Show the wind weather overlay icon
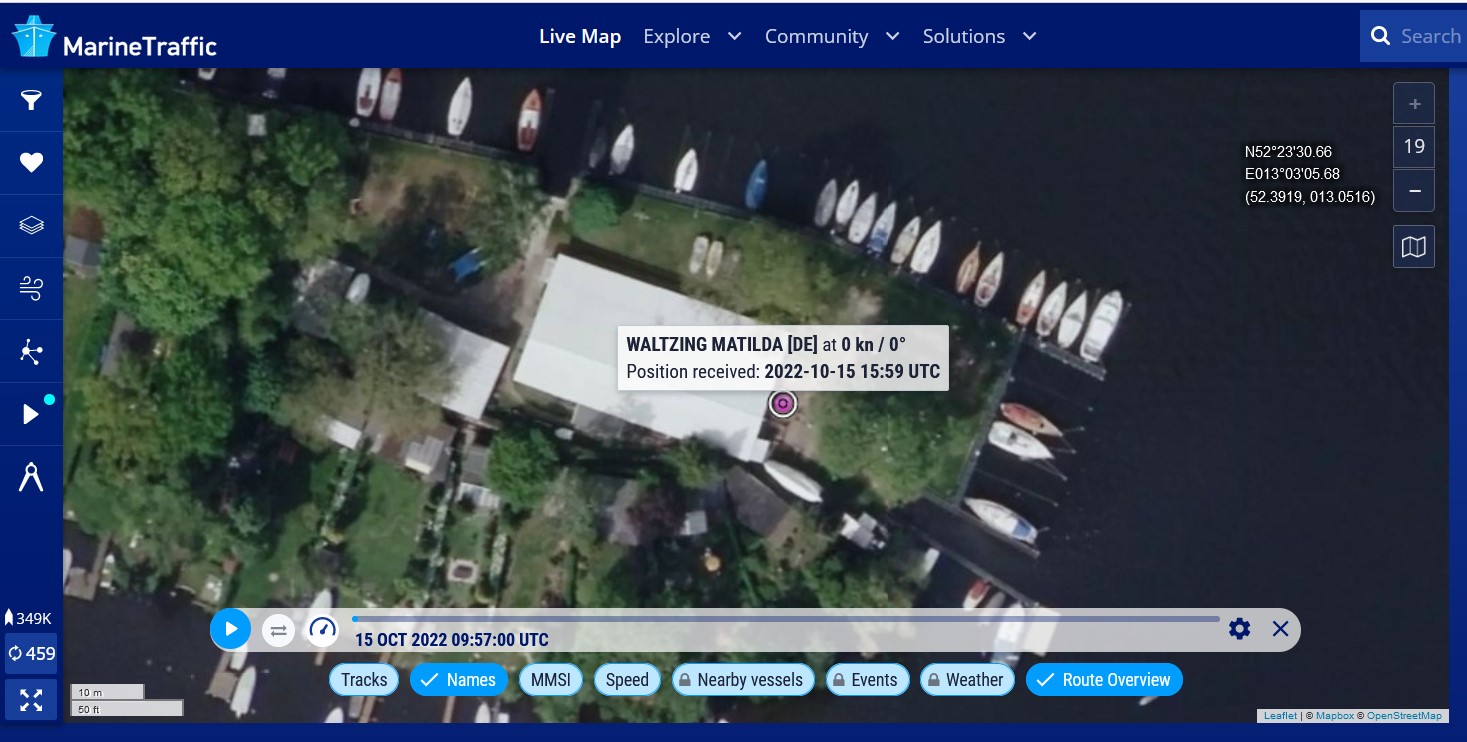Image resolution: width=1467 pixels, height=742 pixels. pyautogui.click(x=32, y=288)
